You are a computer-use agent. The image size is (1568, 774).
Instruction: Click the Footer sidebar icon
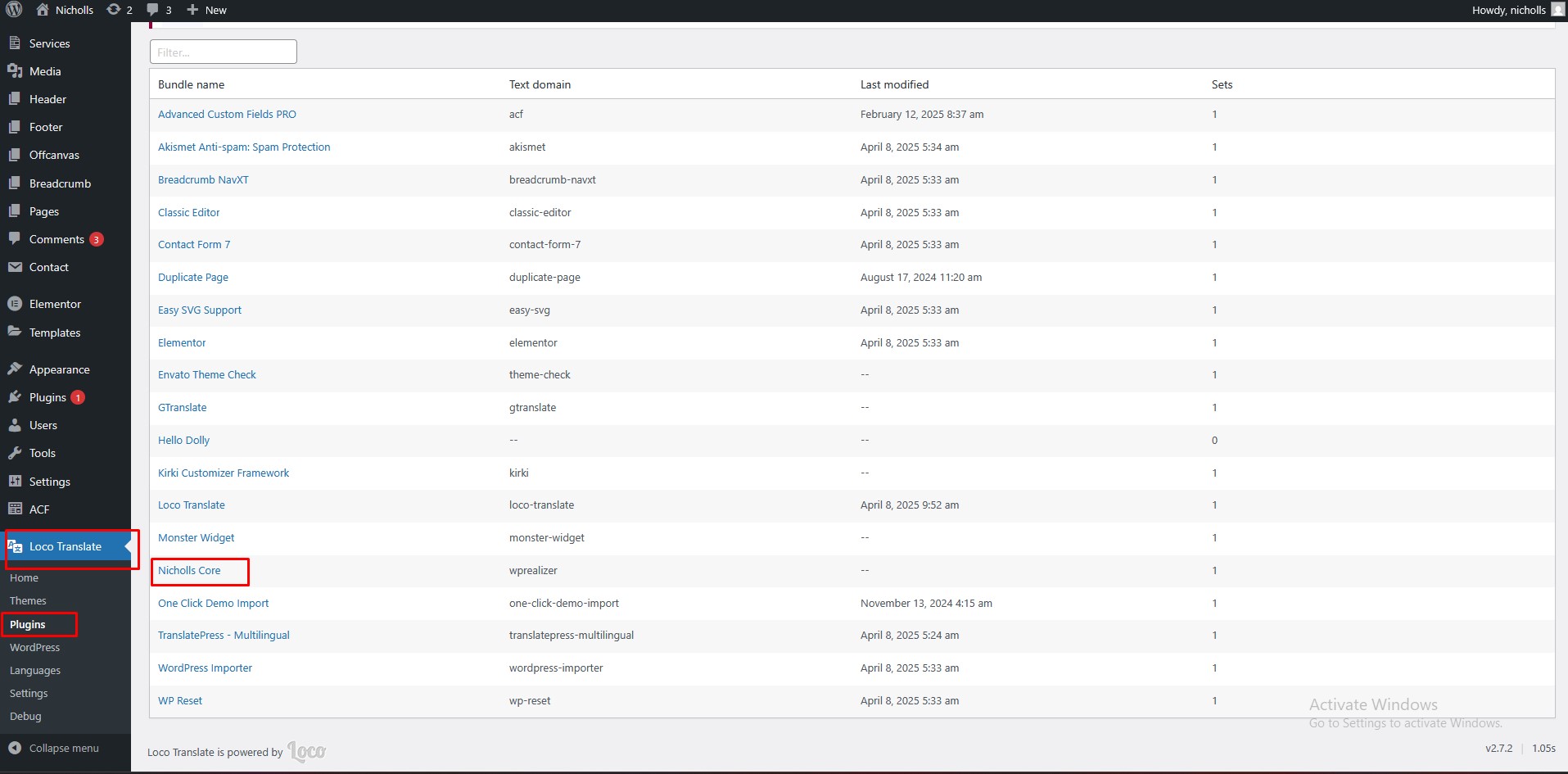(x=15, y=127)
